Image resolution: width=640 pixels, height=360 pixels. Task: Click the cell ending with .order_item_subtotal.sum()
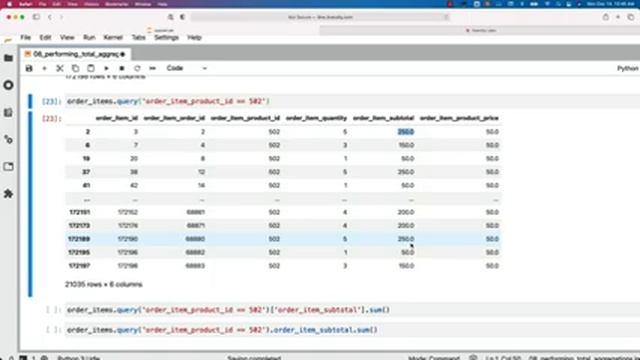tap(351, 330)
